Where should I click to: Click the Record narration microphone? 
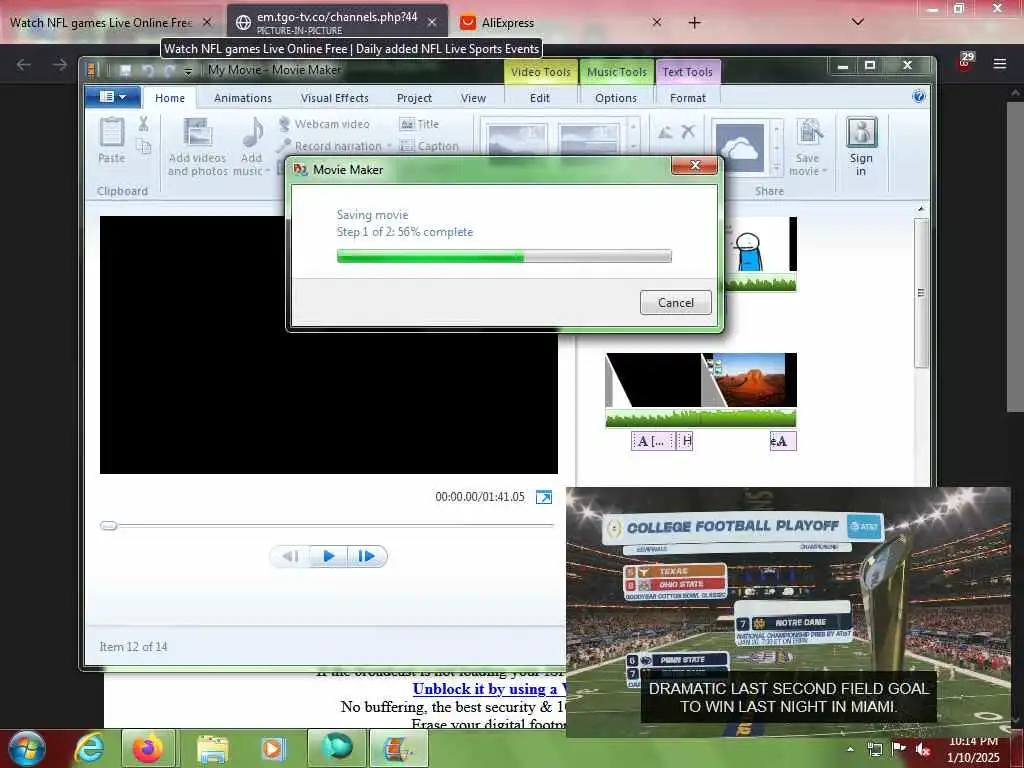pos(283,146)
